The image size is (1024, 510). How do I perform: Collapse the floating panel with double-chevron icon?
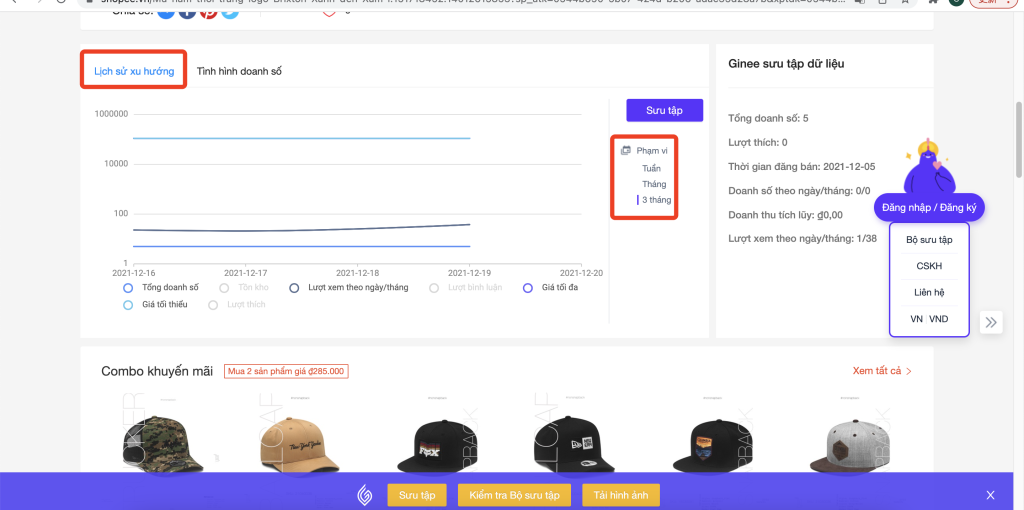(991, 322)
